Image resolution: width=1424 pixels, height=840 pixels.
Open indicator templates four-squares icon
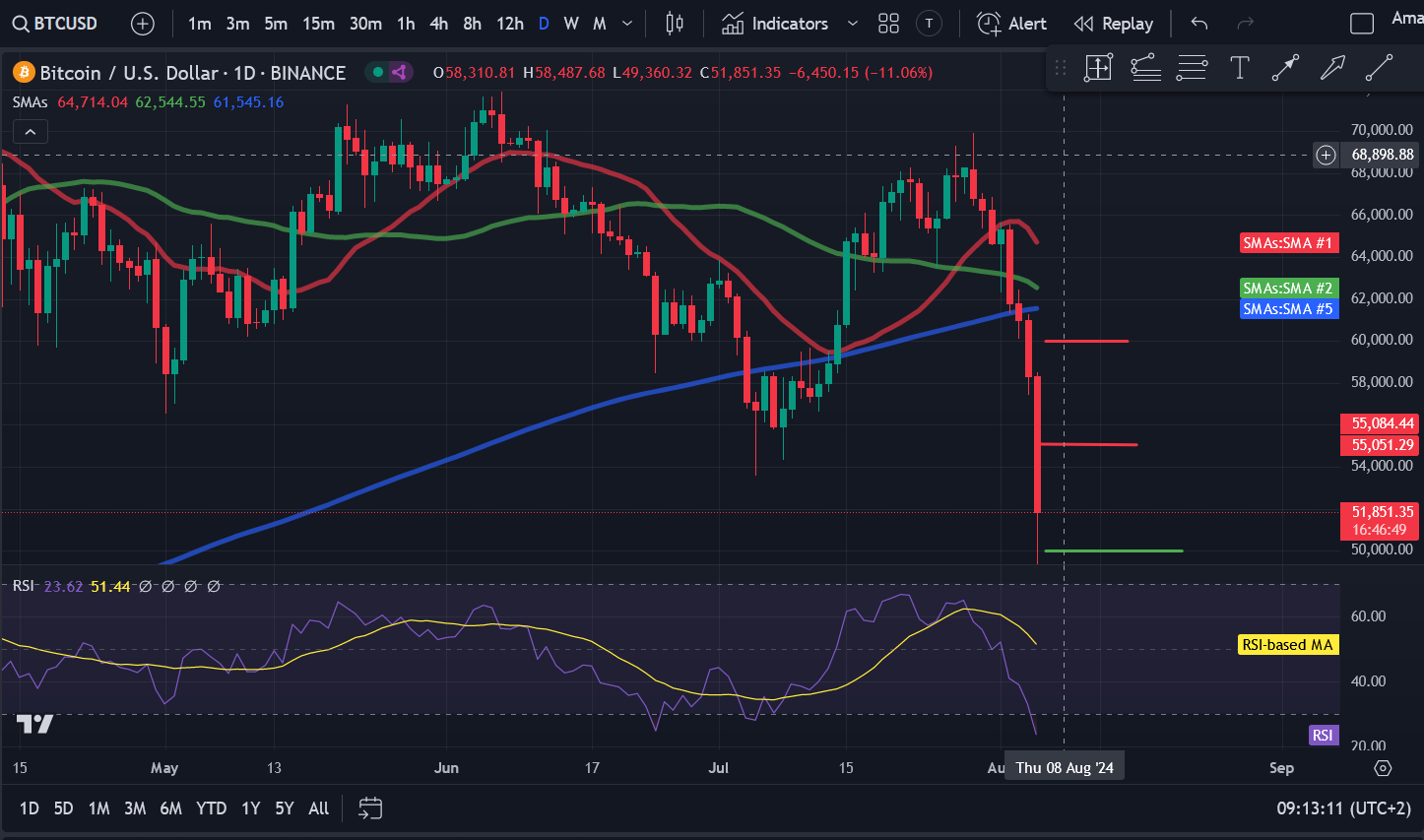pos(888,24)
